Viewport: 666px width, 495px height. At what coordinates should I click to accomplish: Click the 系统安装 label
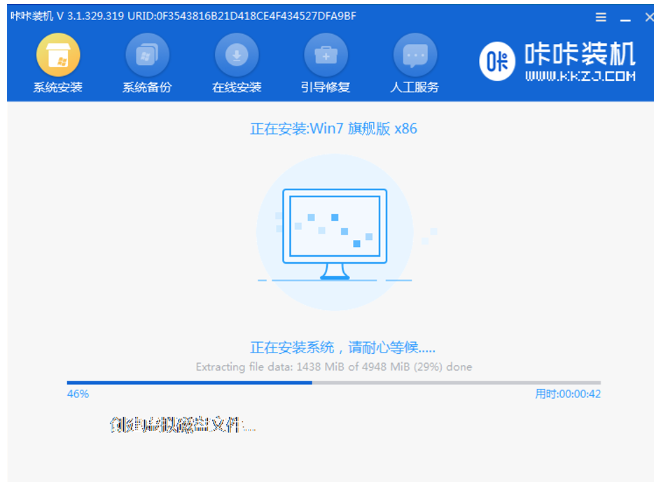coord(58,87)
